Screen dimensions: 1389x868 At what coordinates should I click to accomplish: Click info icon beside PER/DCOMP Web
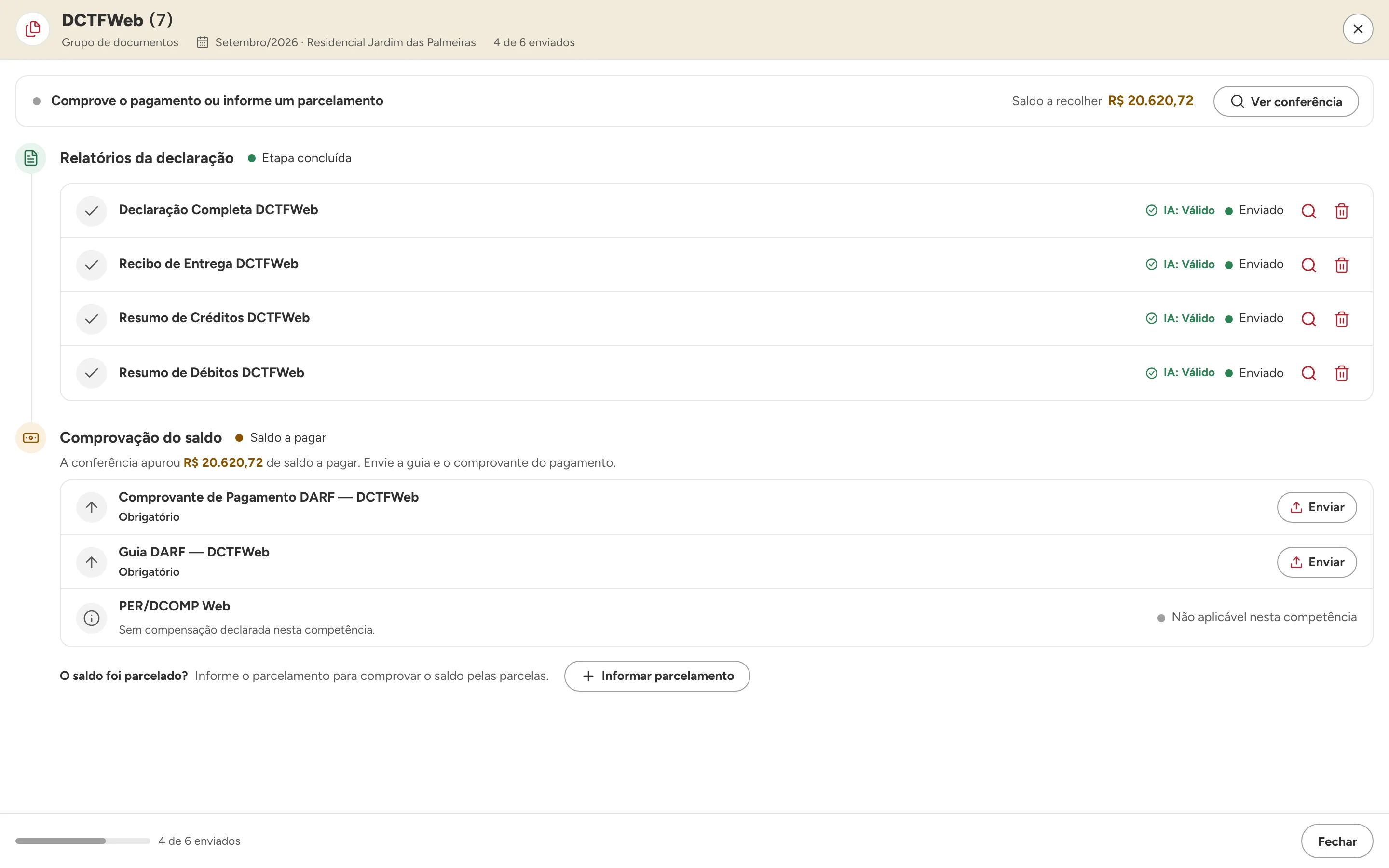pos(91,618)
